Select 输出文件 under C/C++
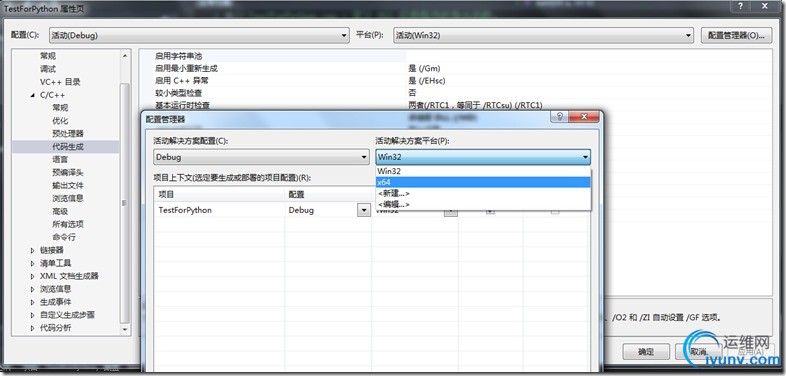The image size is (786, 376). click(x=68, y=185)
